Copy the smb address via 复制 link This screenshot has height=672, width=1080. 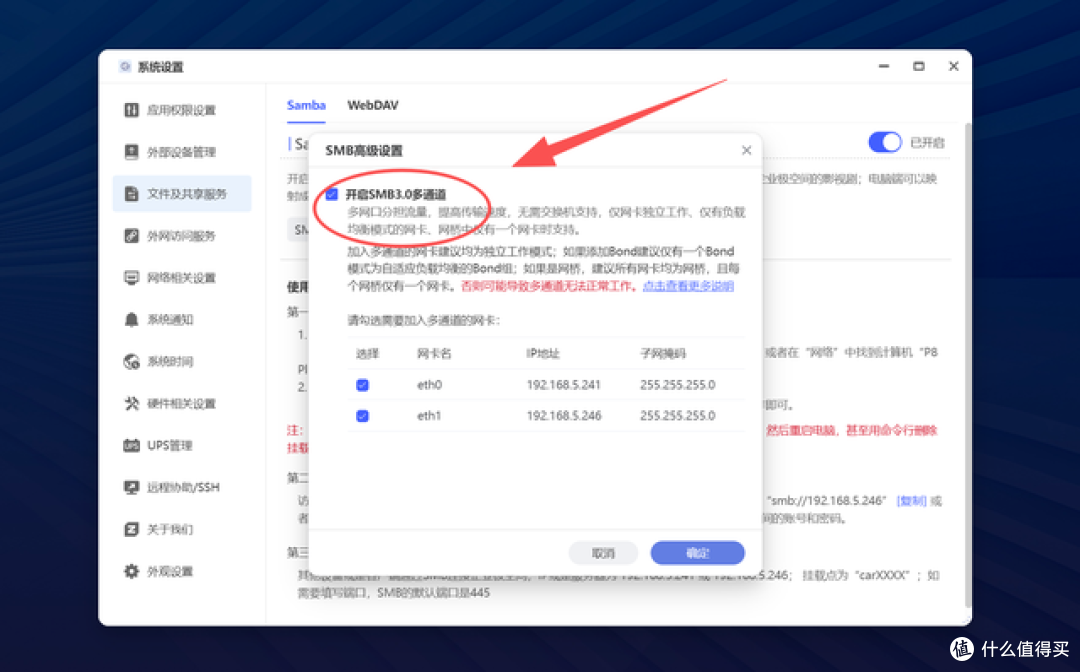click(x=911, y=501)
